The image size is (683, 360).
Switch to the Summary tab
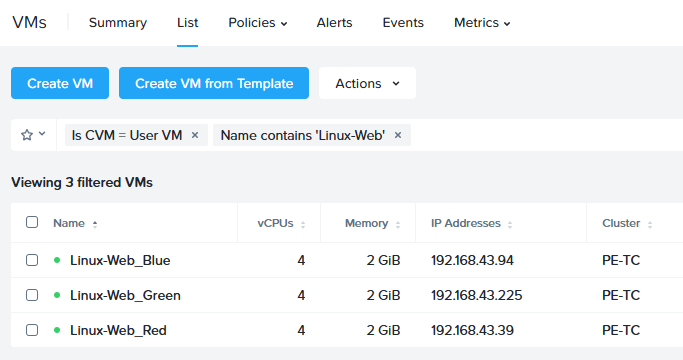tap(118, 23)
